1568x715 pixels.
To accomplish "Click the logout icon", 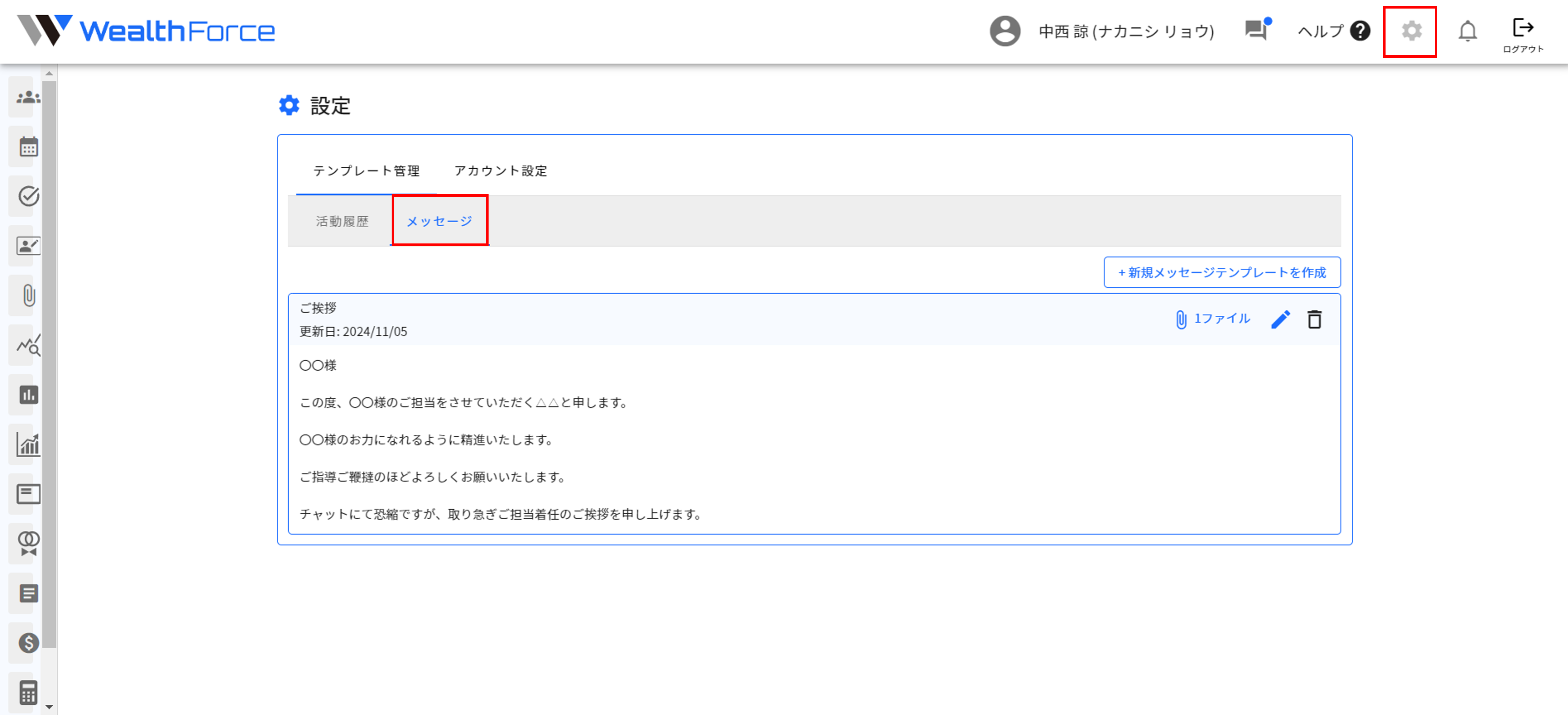I will click(1522, 28).
